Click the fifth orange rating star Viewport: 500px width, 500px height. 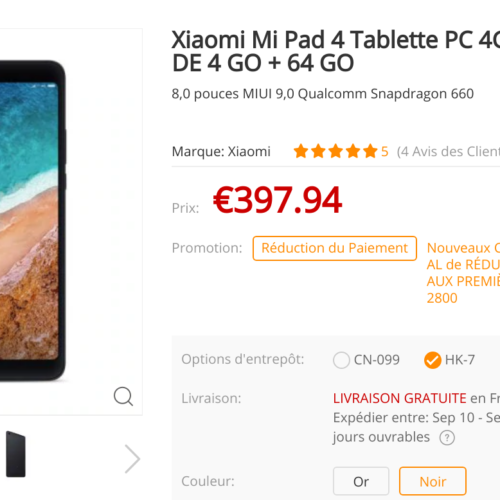pos(370,151)
